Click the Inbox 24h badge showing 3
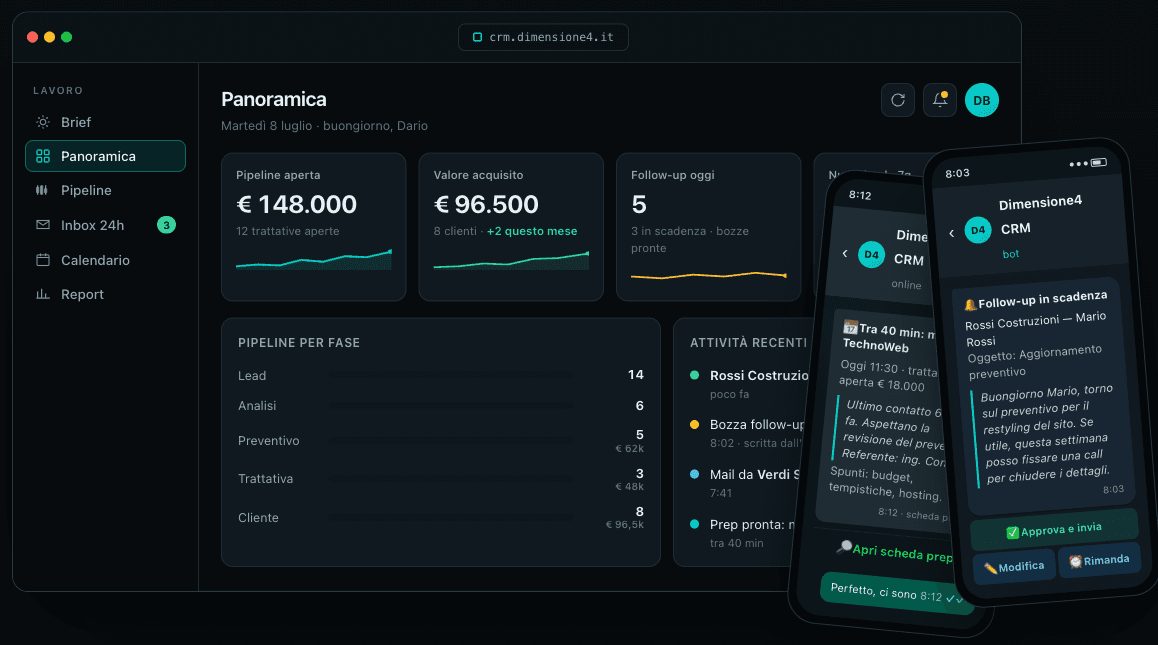Image resolution: width=1158 pixels, height=645 pixels. coord(166,225)
